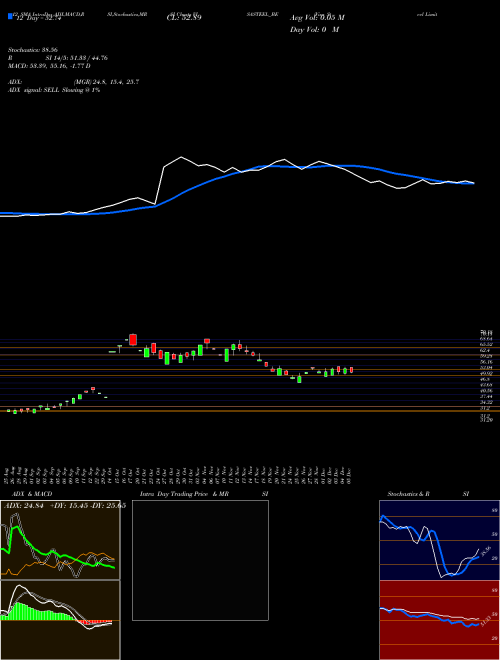Click the peak of the white price line
Screen dimensions: 500x660
click(x=181, y=157)
